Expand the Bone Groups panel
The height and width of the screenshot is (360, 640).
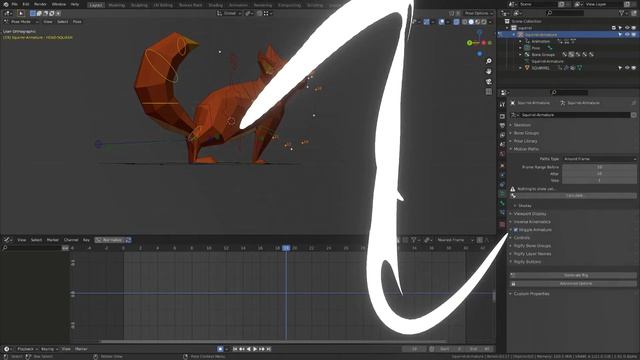[526, 133]
